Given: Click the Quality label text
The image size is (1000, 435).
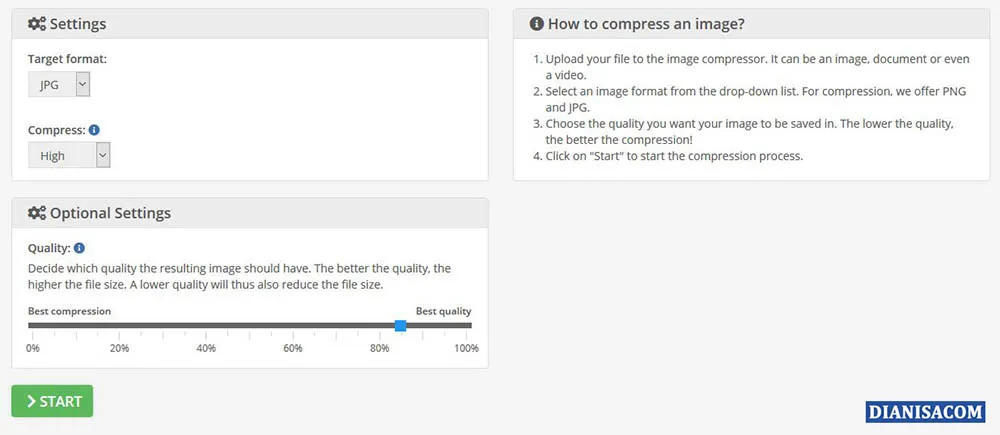Looking at the screenshot, I should pyautogui.click(x=49, y=248).
